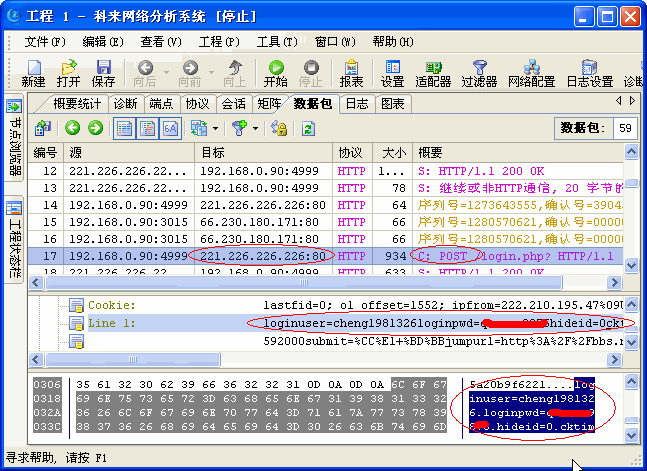Start capture with the 开始 button
This screenshot has height=471, width=647.
click(275, 73)
